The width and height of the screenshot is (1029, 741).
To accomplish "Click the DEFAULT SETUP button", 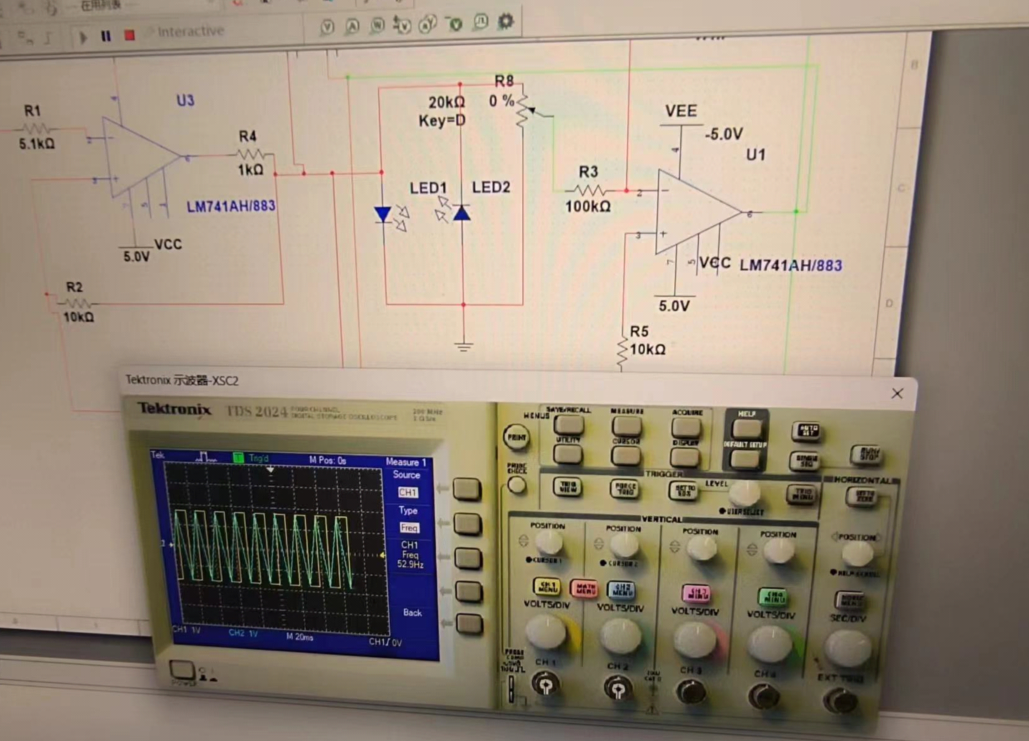I will coord(746,459).
